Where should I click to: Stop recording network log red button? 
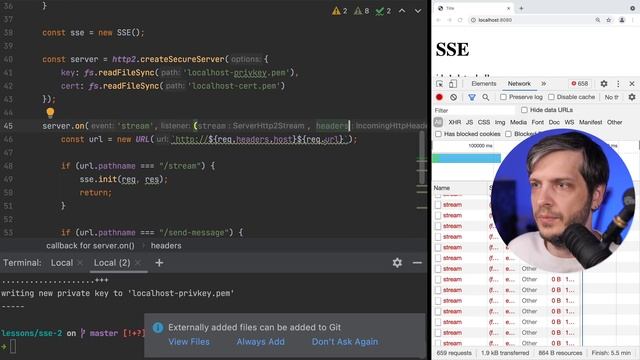[439, 97]
